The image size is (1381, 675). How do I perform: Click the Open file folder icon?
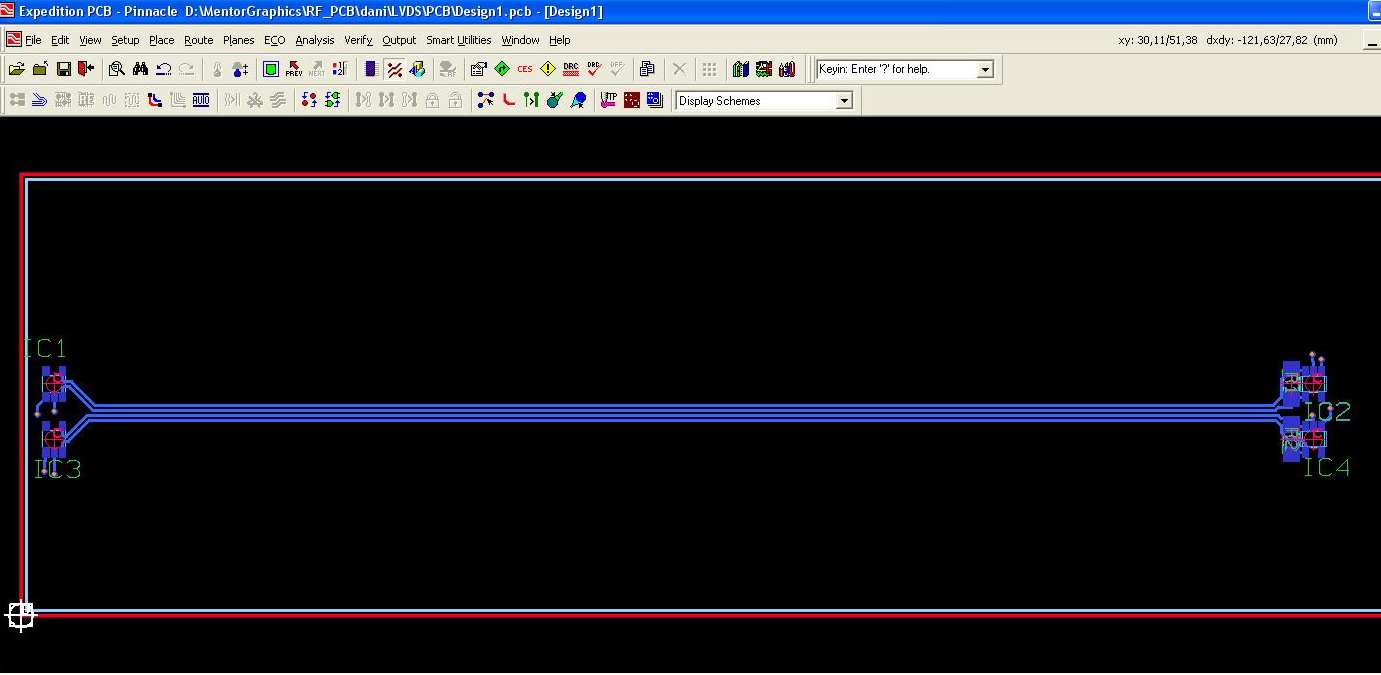[16, 69]
